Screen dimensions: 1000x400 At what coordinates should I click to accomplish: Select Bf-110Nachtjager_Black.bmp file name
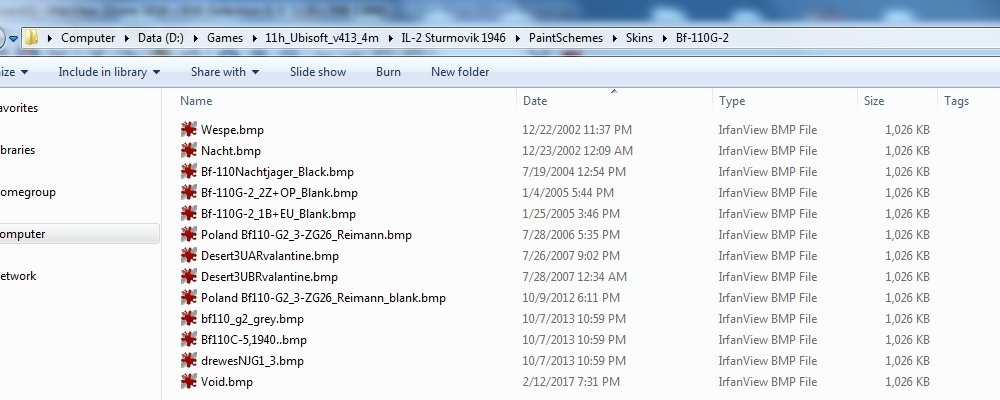[277, 172]
